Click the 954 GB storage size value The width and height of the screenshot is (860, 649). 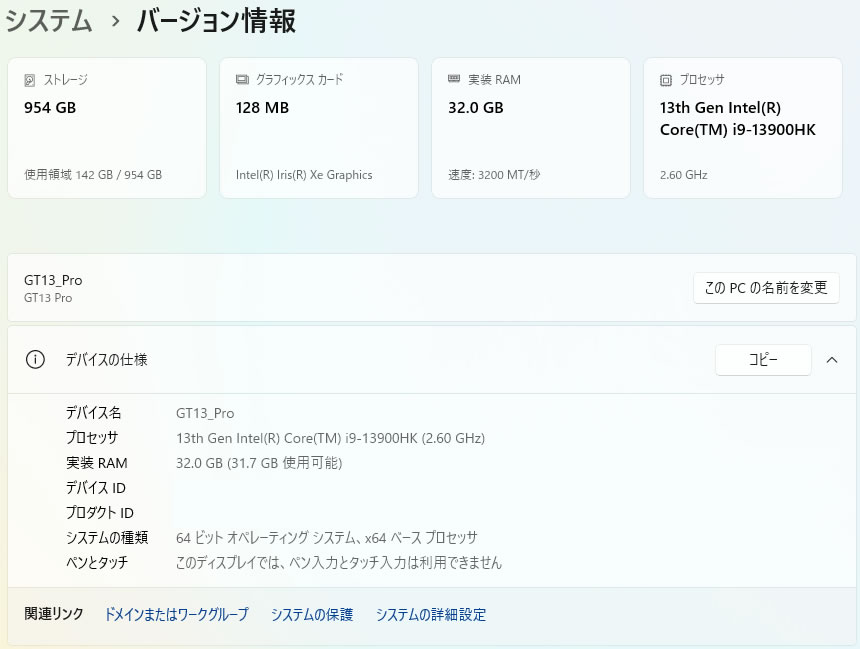point(50,108)
